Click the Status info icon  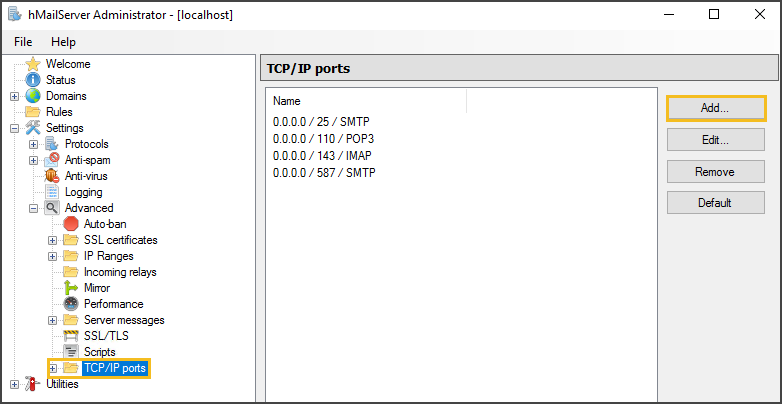click(33, 80)
